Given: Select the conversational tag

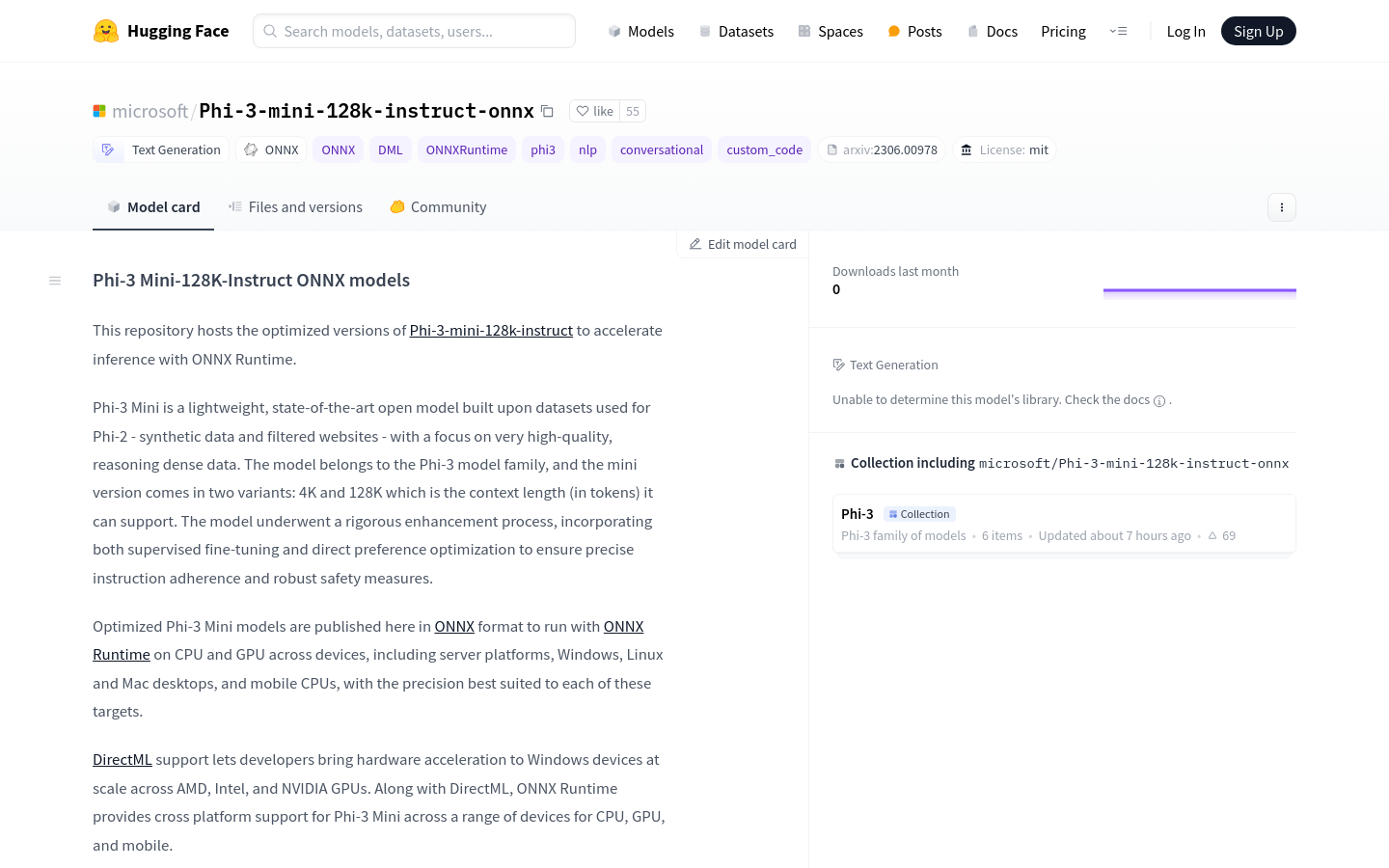Looking at the screenshot, I should pos(662,149).
